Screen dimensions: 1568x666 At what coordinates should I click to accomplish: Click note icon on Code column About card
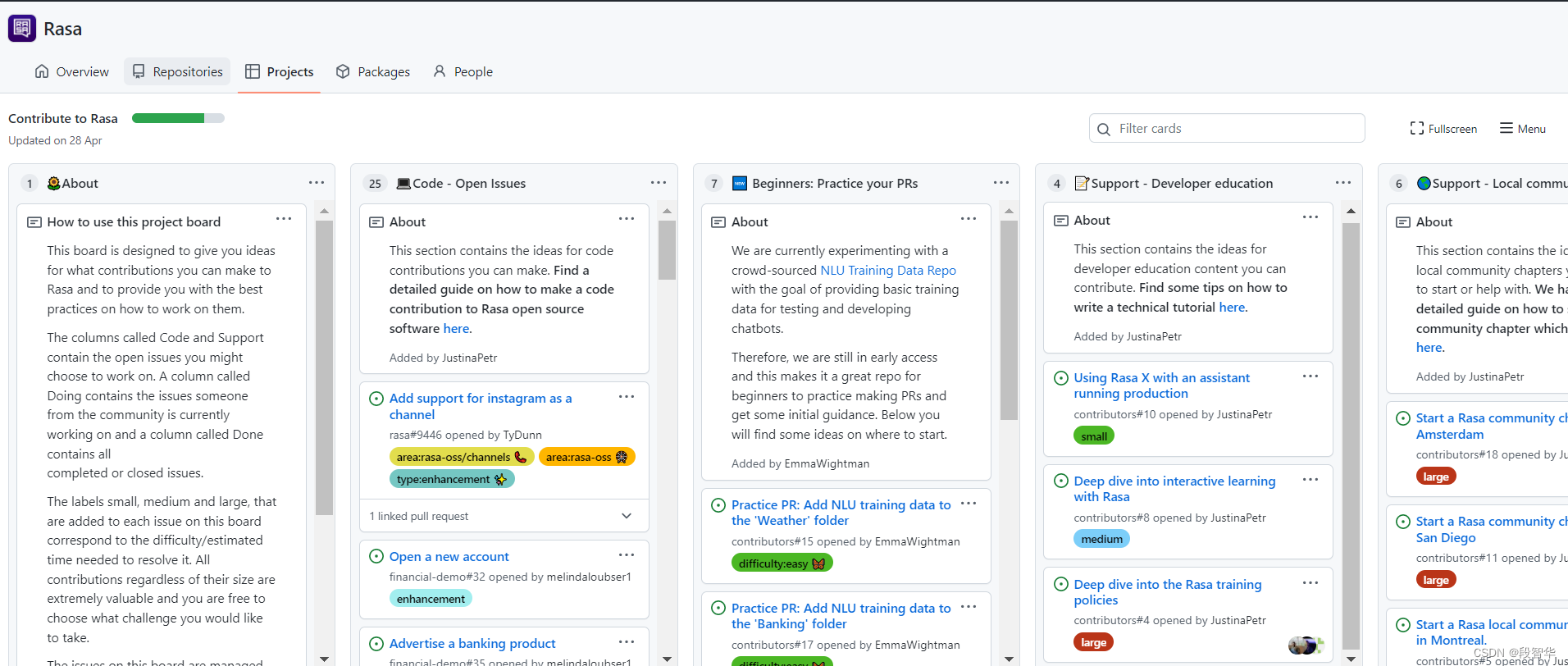pos(376,222)
